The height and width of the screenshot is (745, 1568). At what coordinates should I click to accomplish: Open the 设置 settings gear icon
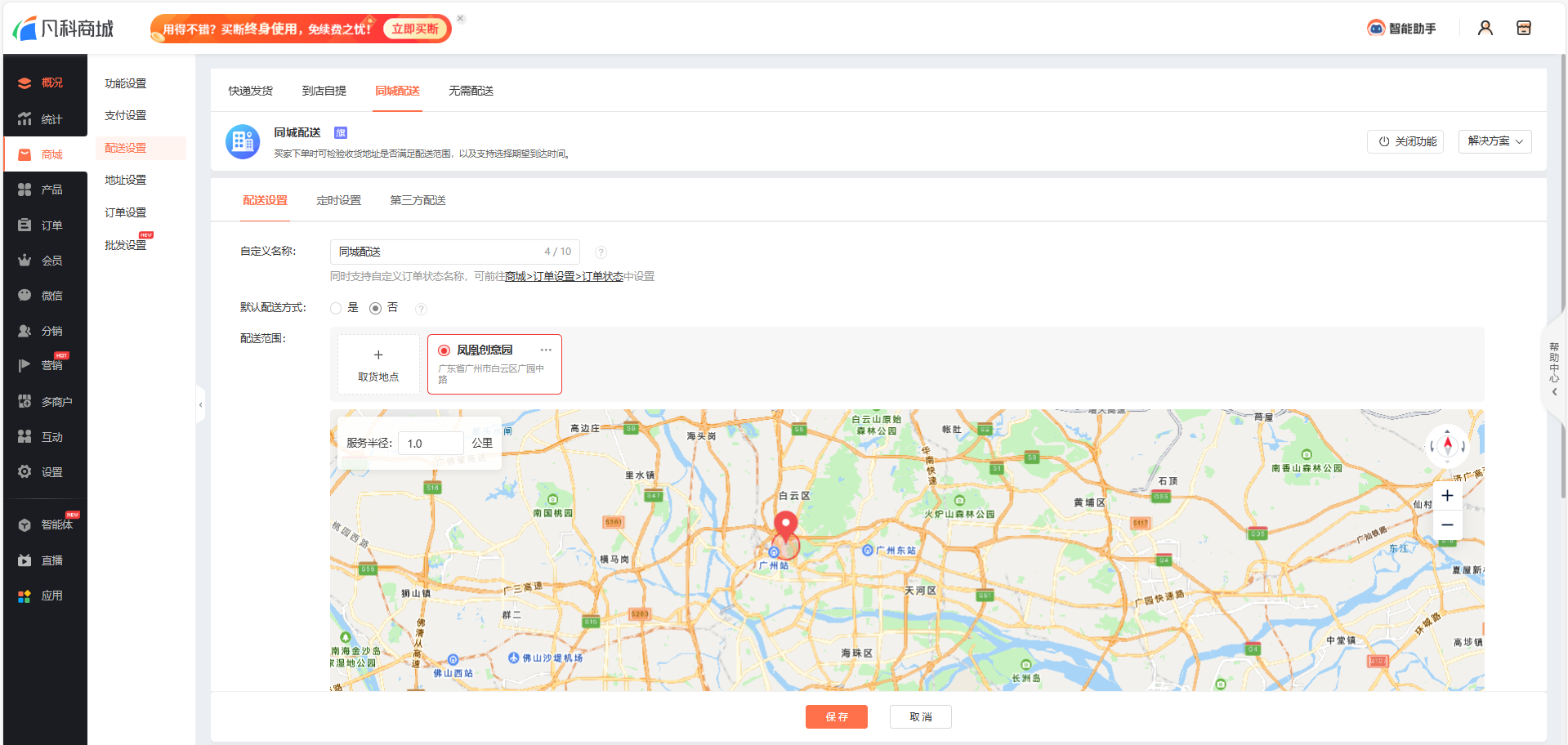25,472
